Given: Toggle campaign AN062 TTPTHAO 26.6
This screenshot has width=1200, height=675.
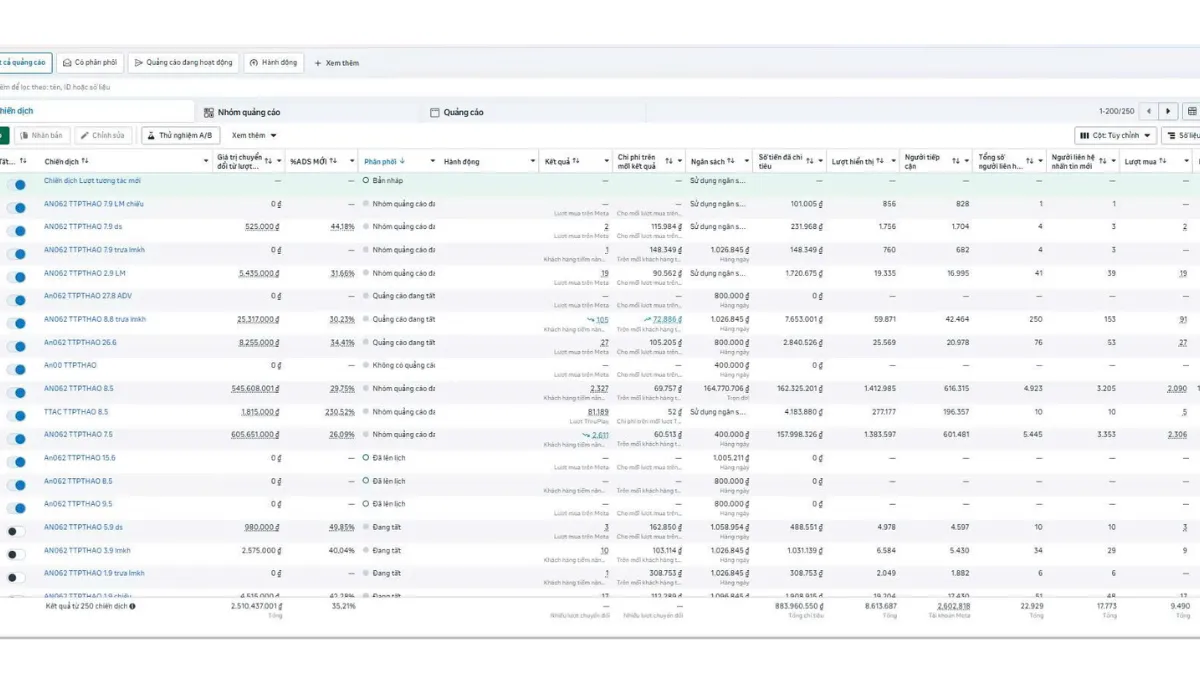Looking at the screenshot, I should point(16,346).
